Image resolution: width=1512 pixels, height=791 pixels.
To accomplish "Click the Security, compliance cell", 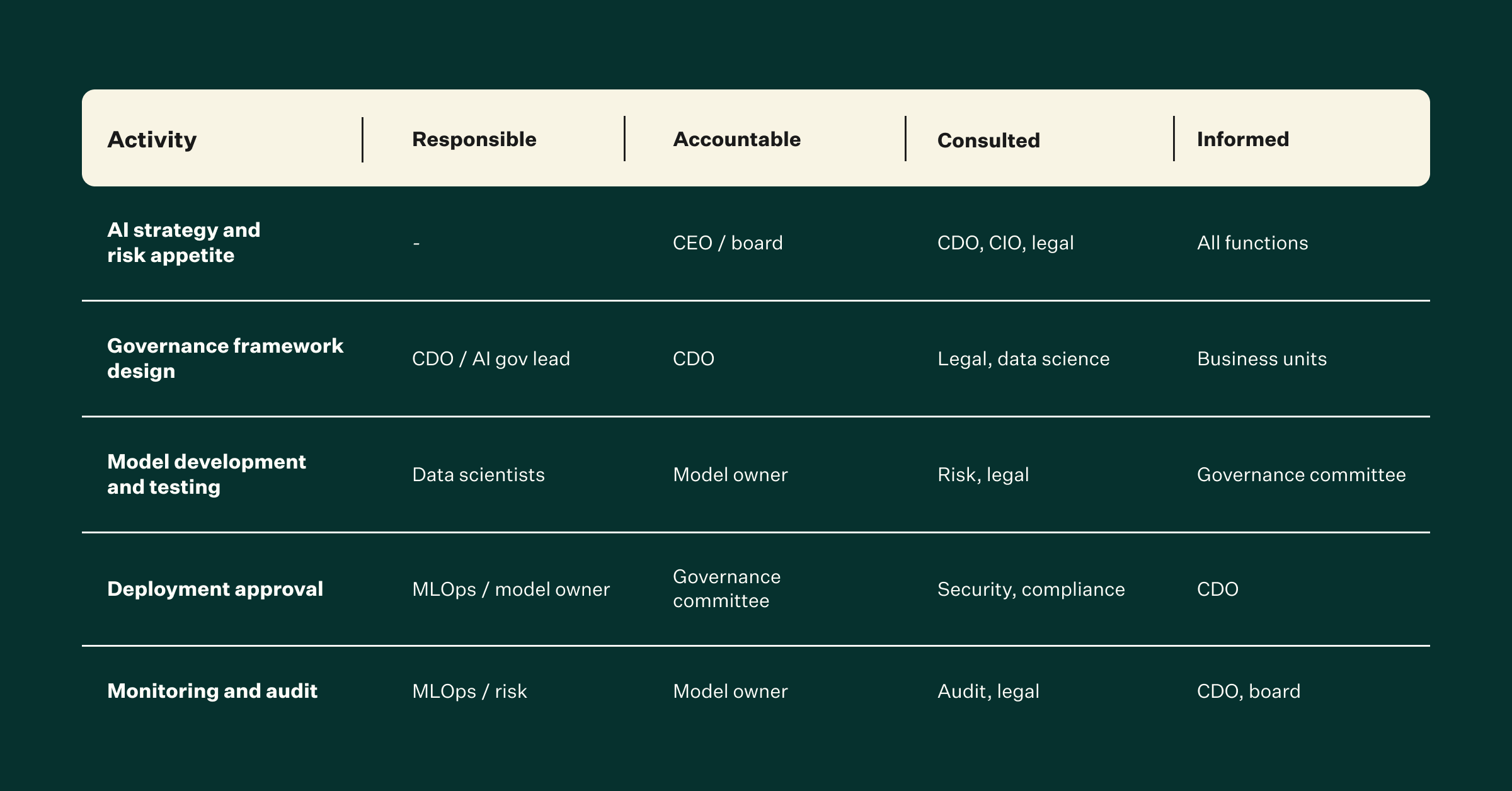I will click(1031, 589).
